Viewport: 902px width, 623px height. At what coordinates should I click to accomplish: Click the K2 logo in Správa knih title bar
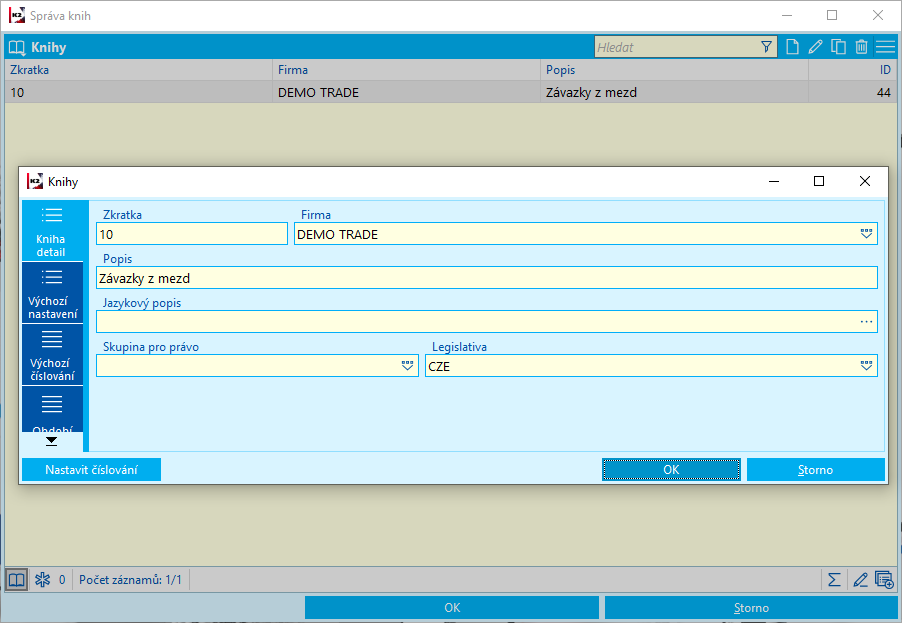click(x=17, y=16)
